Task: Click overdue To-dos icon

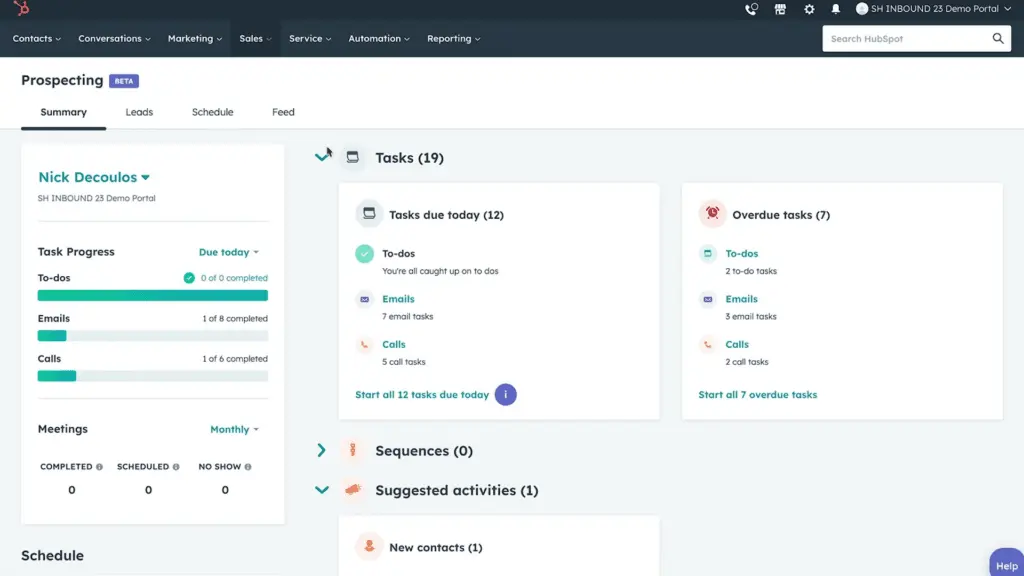Action: (707, 253)
